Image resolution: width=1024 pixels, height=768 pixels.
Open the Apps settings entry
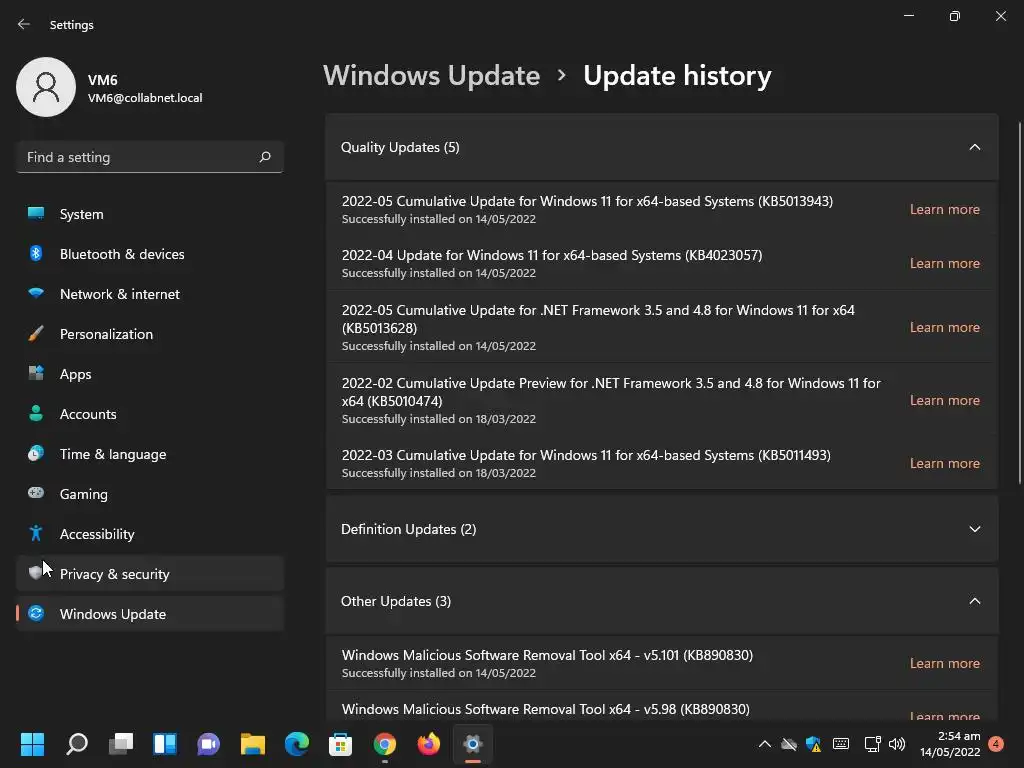150,374
